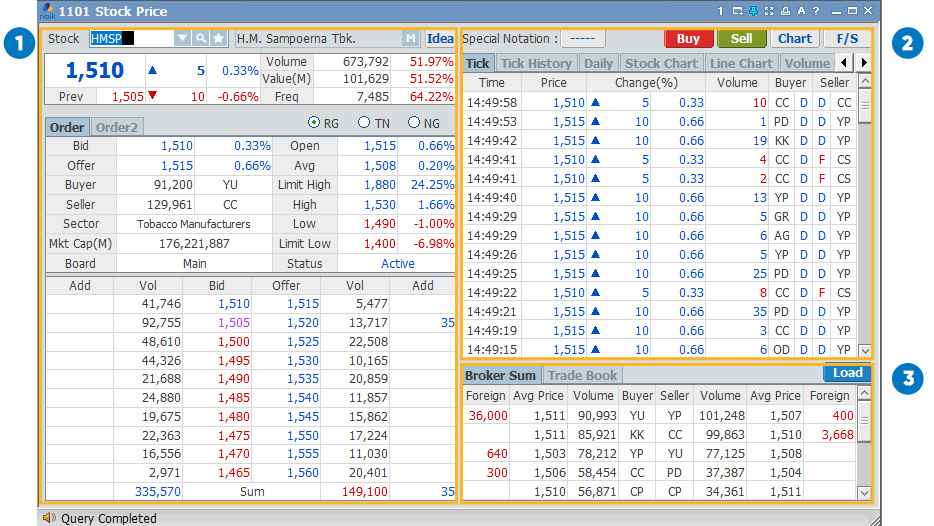Switch to the Trade Book tab
The width and height of the screenshot is (934, 526).
(582, 375)
